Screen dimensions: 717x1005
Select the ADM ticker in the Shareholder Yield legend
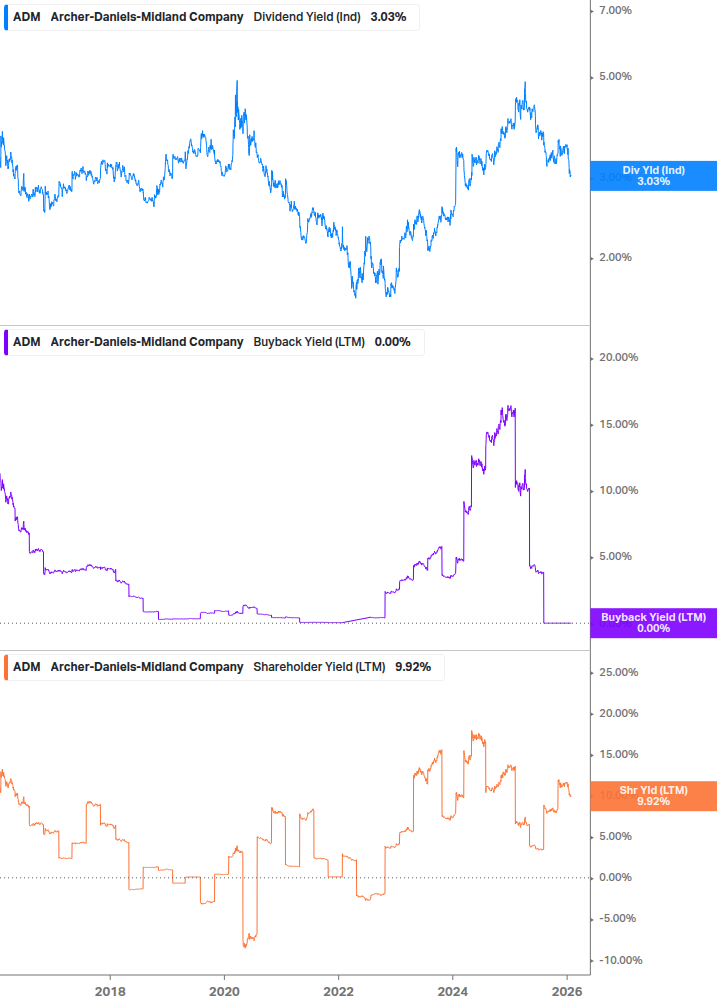coord(27,667)
